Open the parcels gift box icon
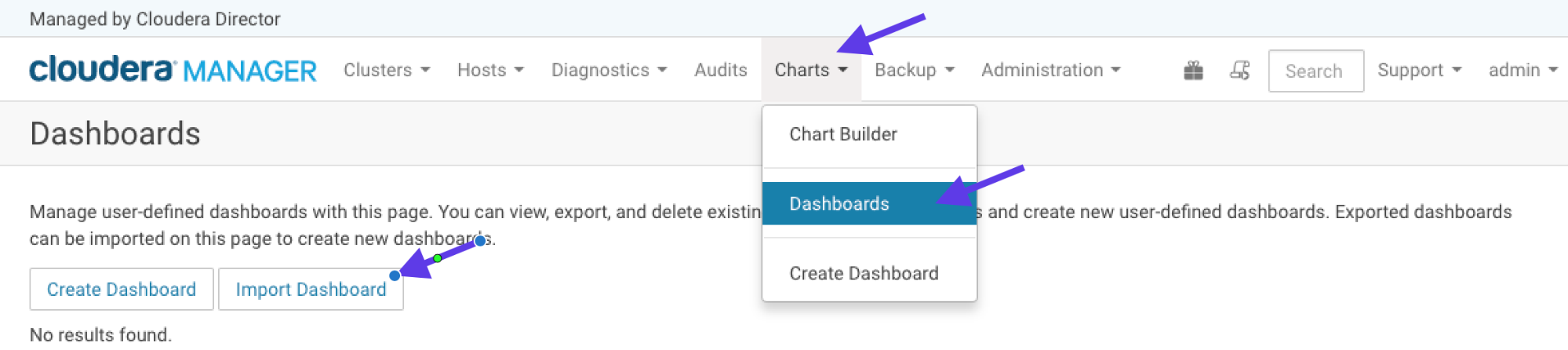 (1193, 71)
